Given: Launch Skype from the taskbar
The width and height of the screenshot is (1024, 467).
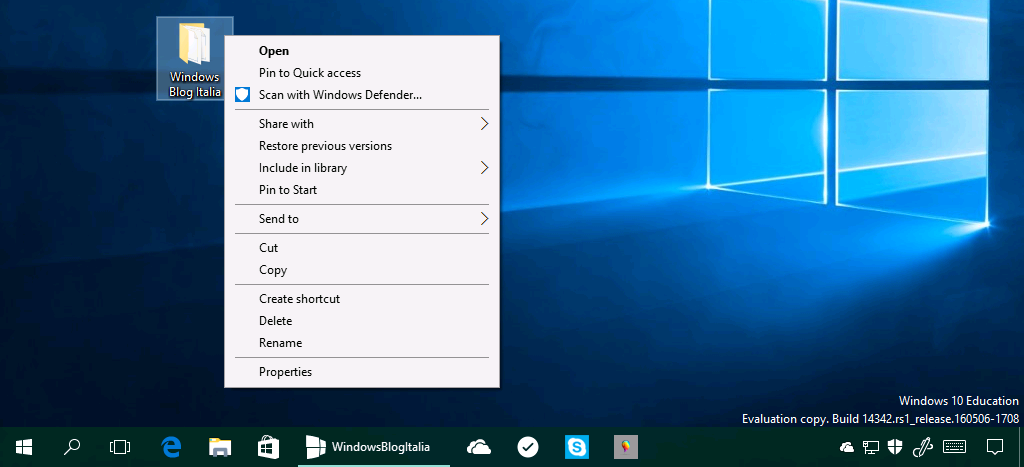Looking at the screenshot, I should pyautogui.click(x=577, y=447).
